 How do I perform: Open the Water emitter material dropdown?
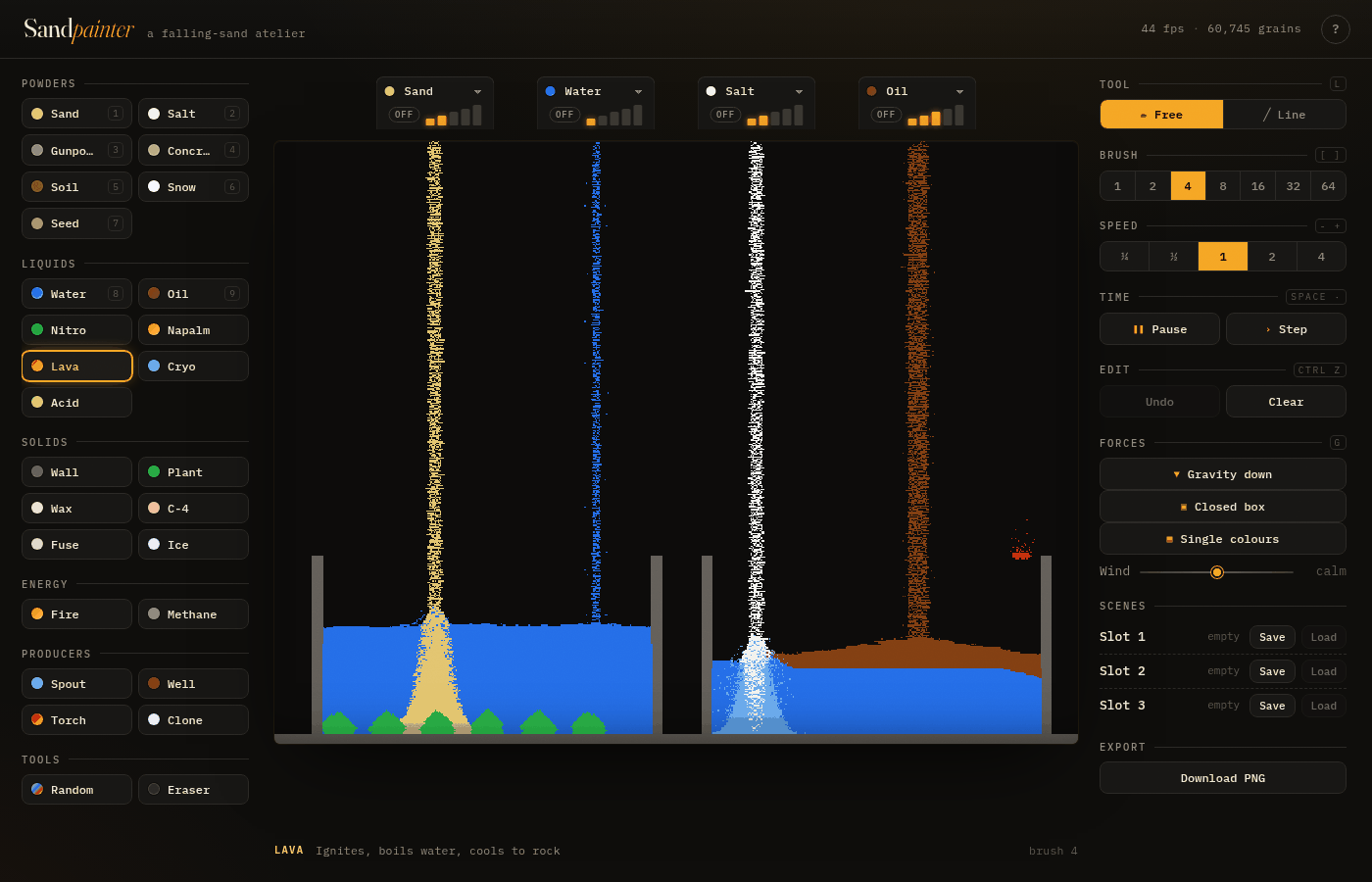click(595, 91)
